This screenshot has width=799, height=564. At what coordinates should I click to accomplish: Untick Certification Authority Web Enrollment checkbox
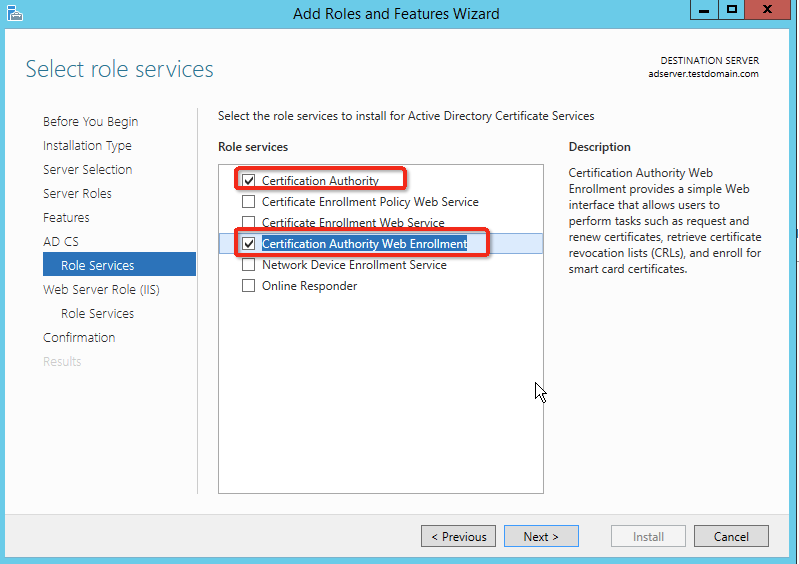pyautogui.click(x=249, y=244)
